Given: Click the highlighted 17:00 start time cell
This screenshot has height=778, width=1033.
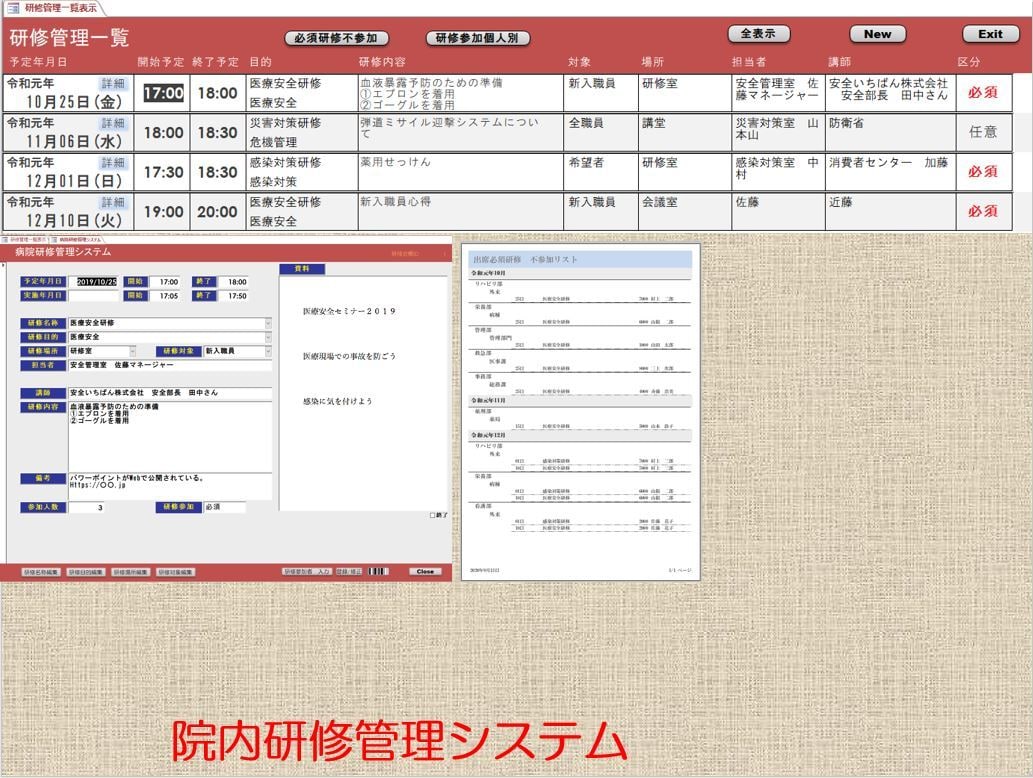Looking at the screenshot, I should [x=163, y=93].
